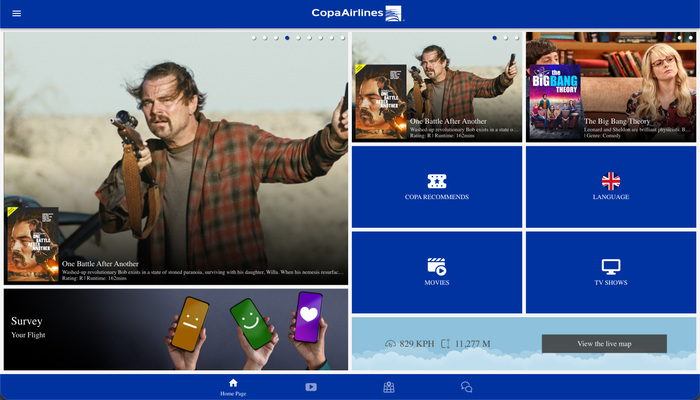700x400 pixels.
Task: Click the Copa Airlines logo
Action: click(x=357, y=13)
